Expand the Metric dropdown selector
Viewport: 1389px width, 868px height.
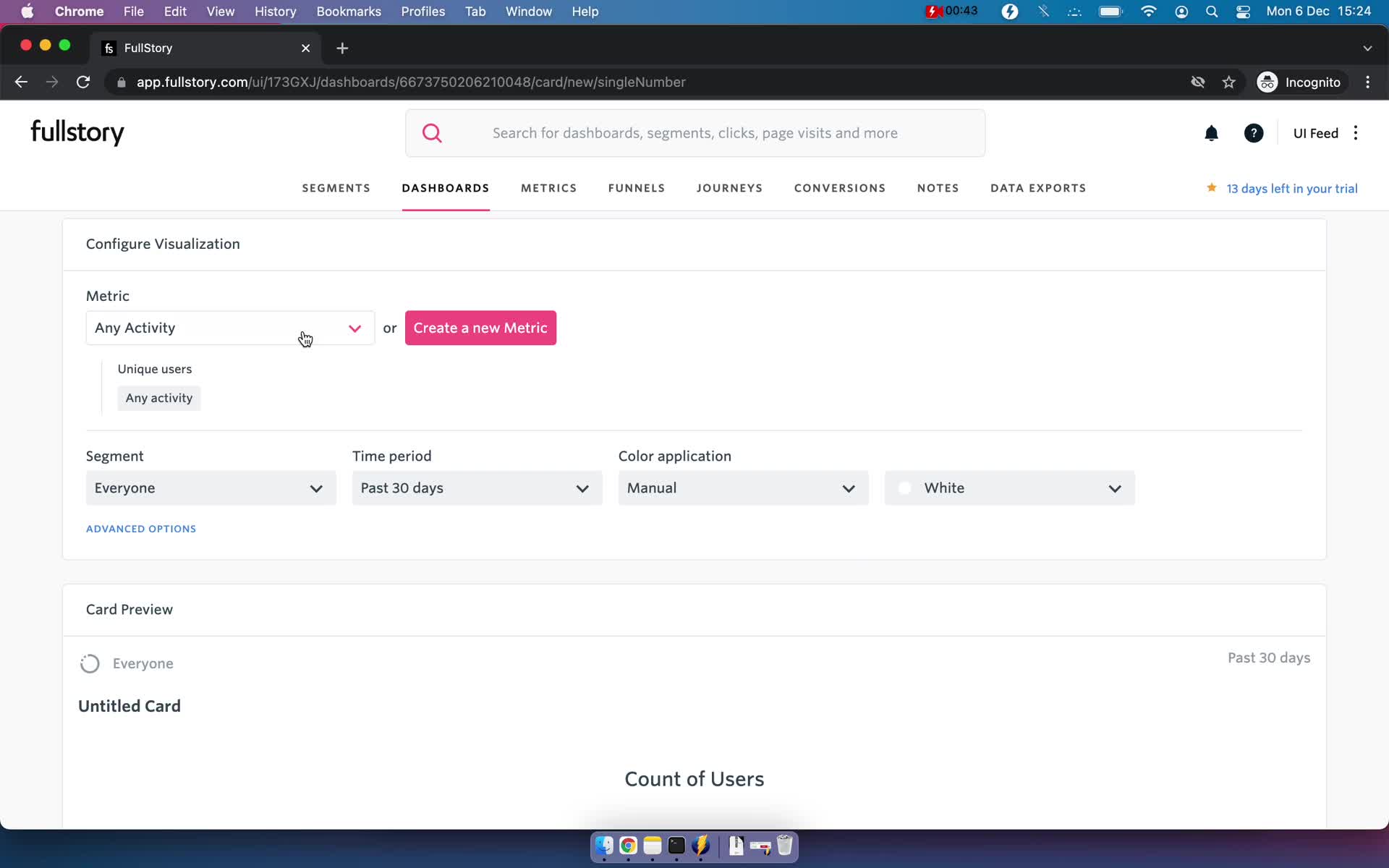point(355,328)
